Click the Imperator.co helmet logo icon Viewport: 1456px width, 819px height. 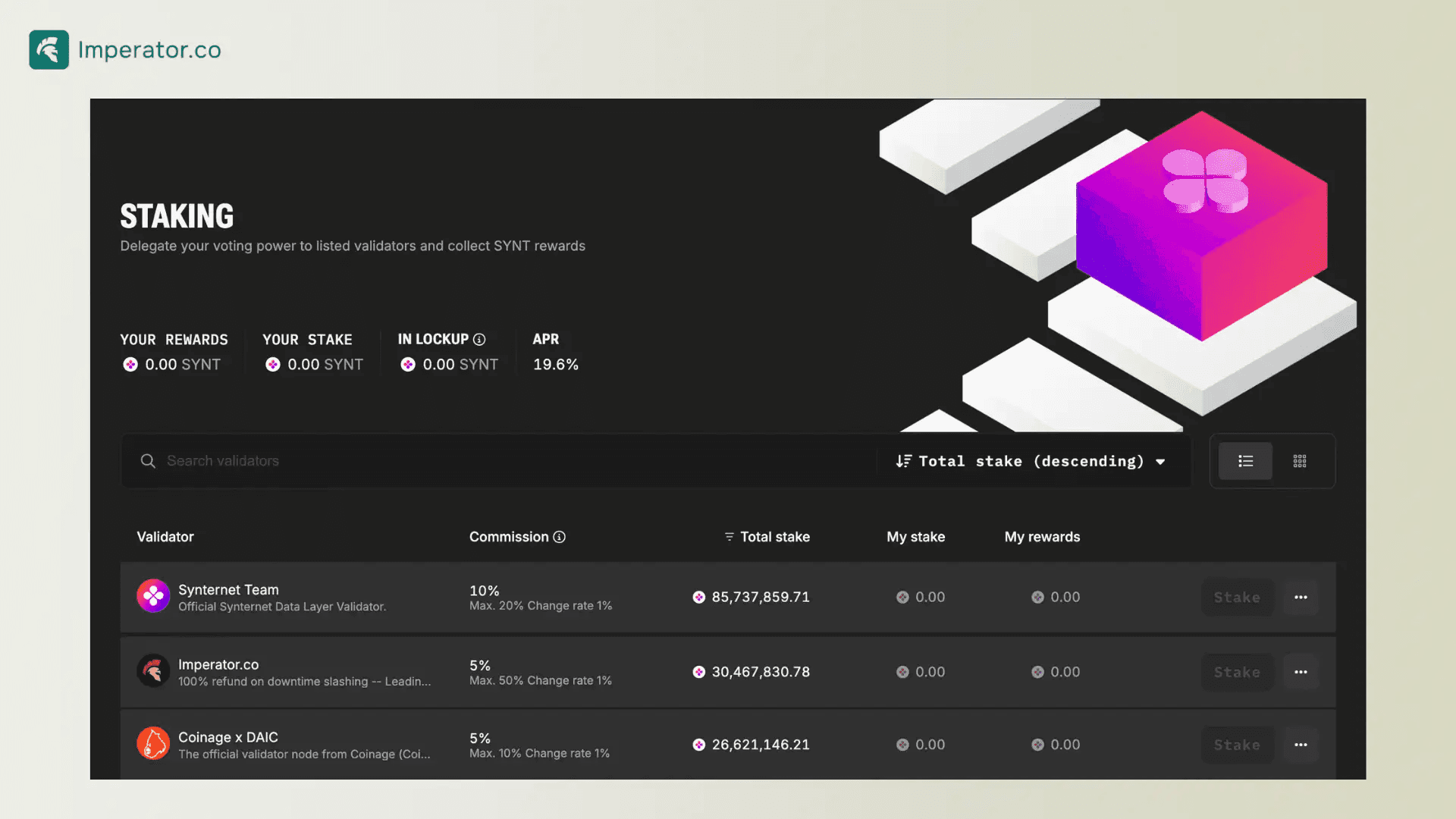click(x=49, y=49)
